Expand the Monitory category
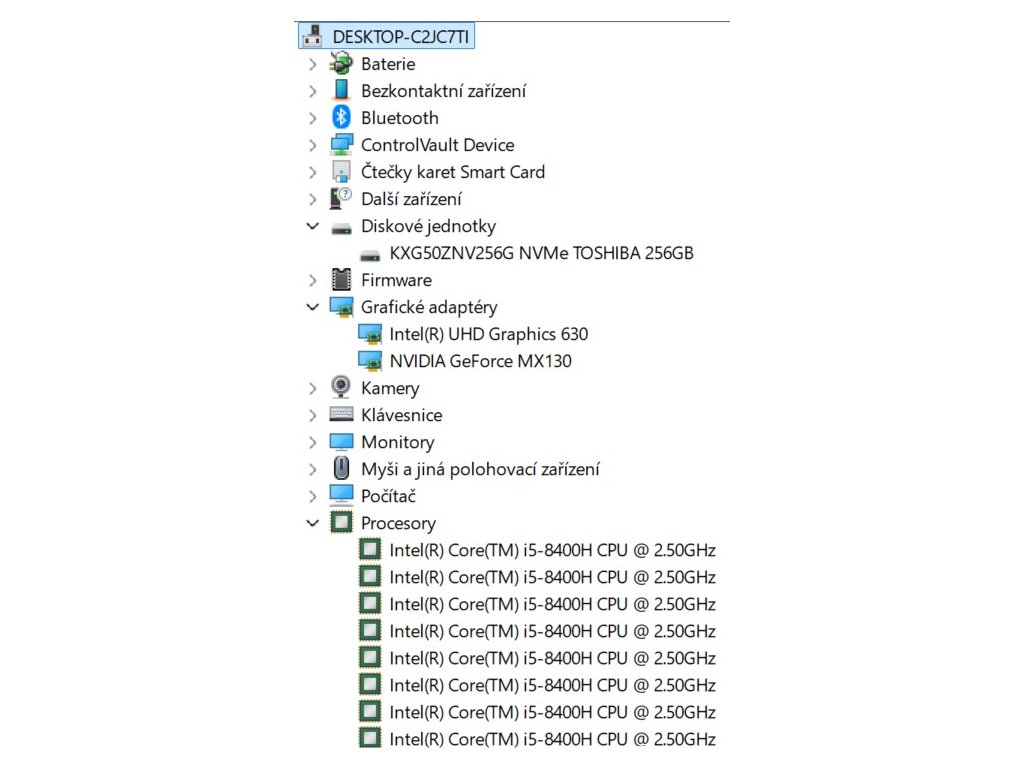The image size is (1024, 768). (312, 443)
